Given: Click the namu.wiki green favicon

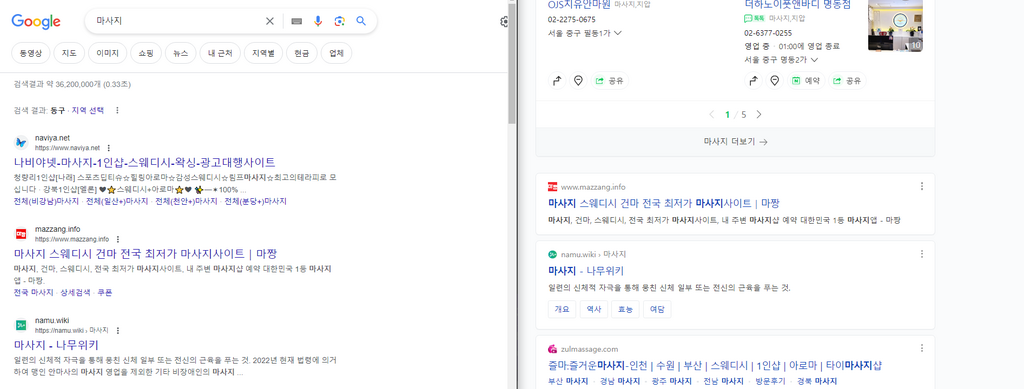Looking at the screenshot, I should [21, 324].
